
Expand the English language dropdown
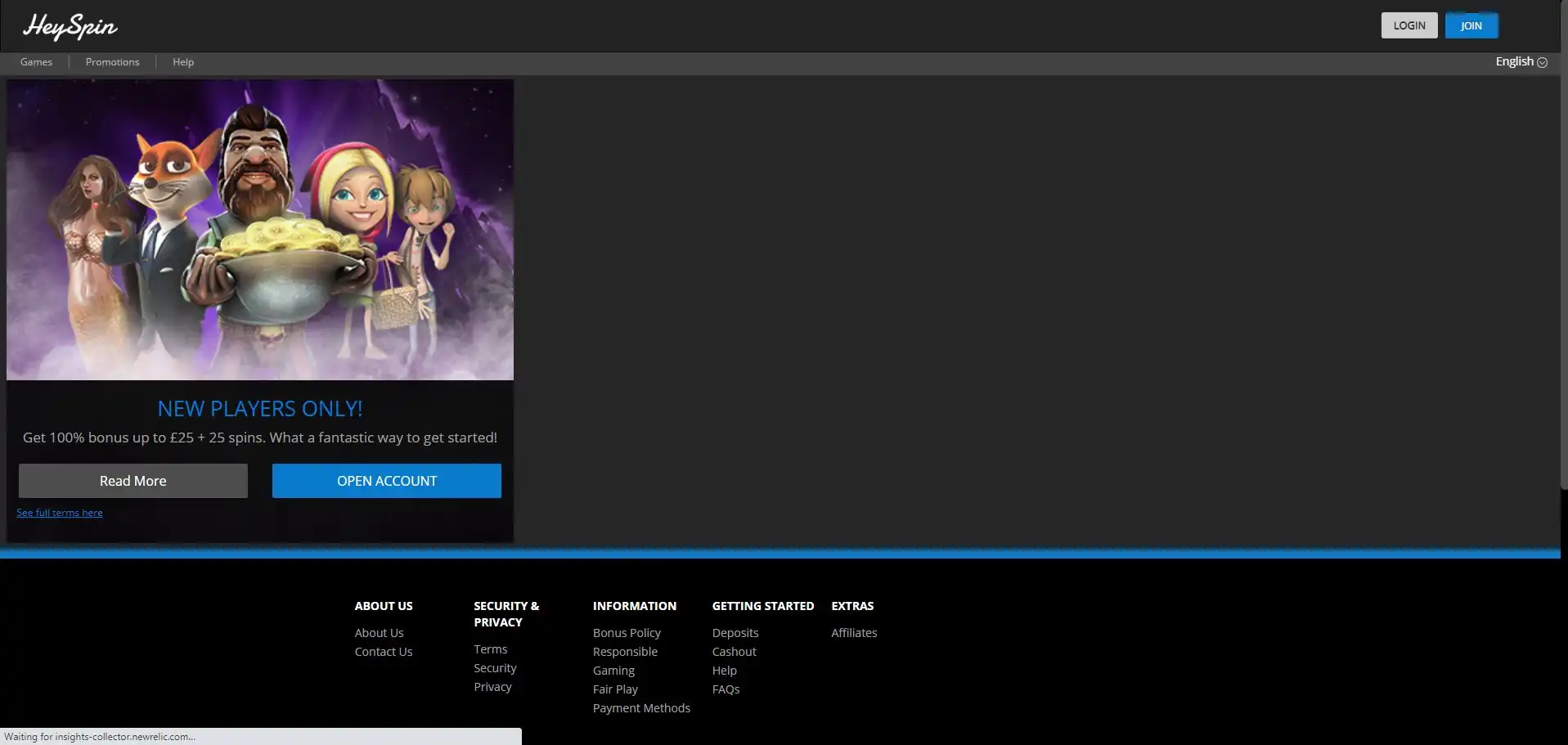1520,62
